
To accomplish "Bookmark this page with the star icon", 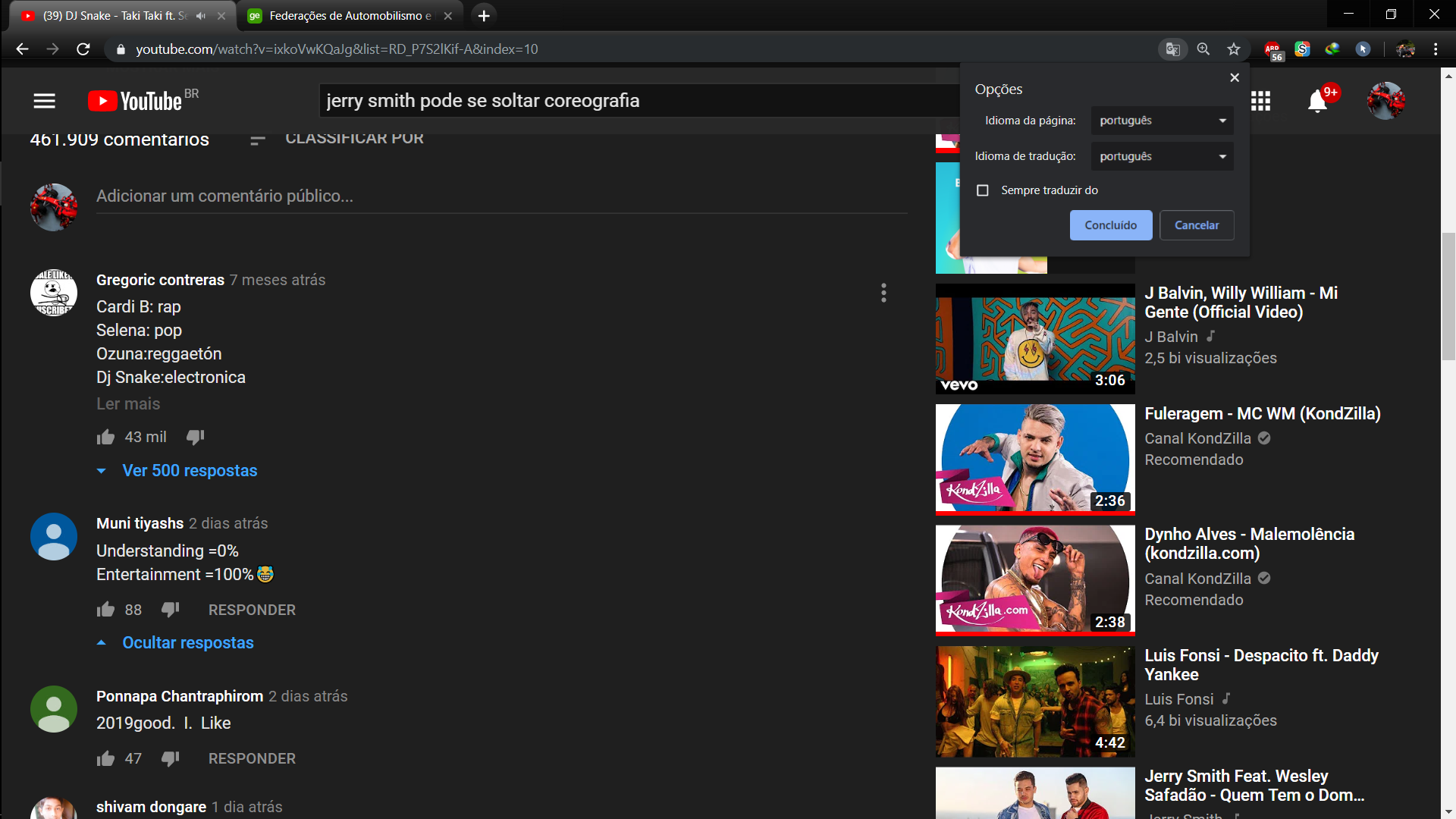I will pos(1234,49).
